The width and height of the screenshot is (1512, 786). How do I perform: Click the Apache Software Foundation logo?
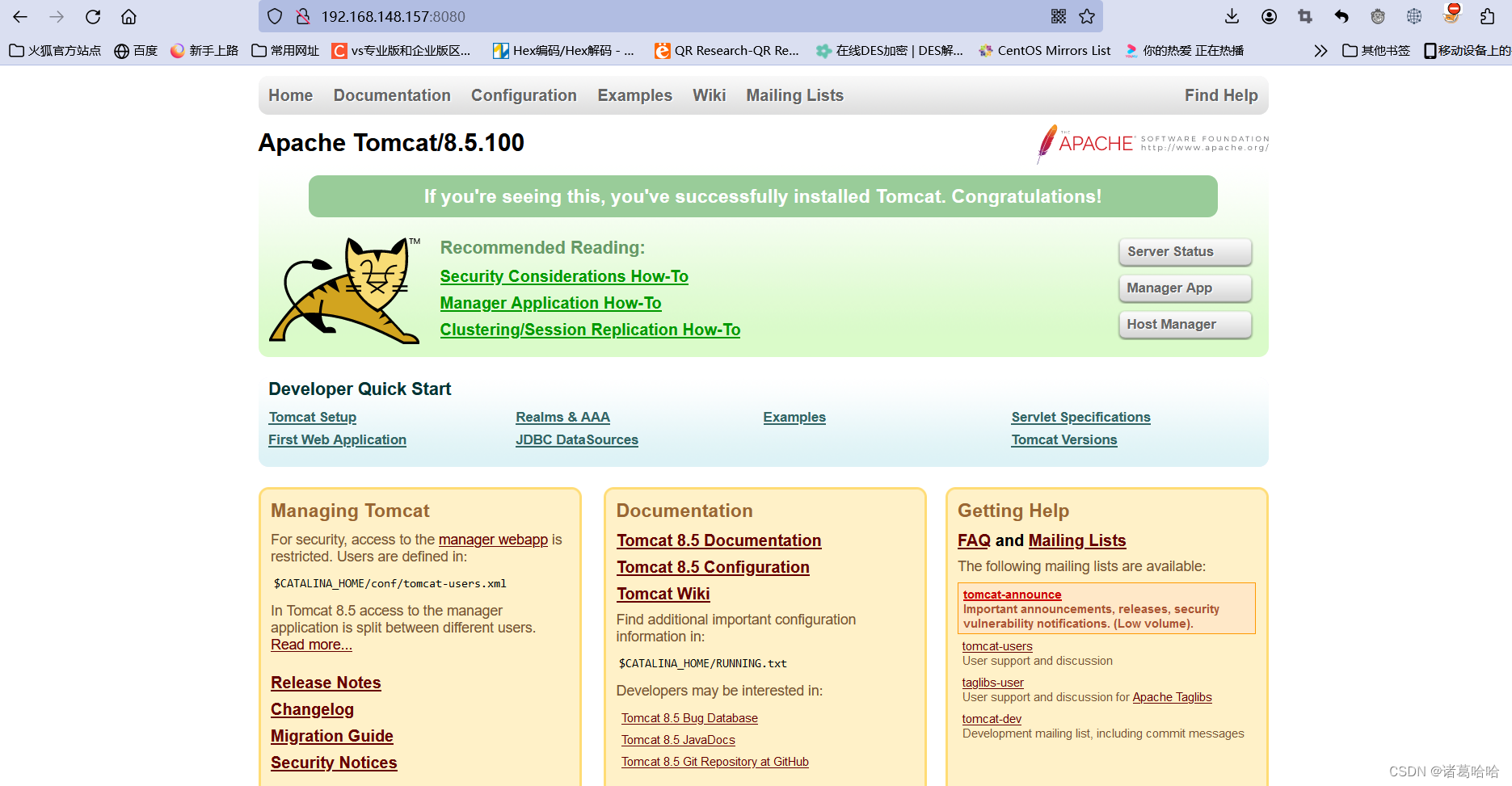(x=1153, y=144)
